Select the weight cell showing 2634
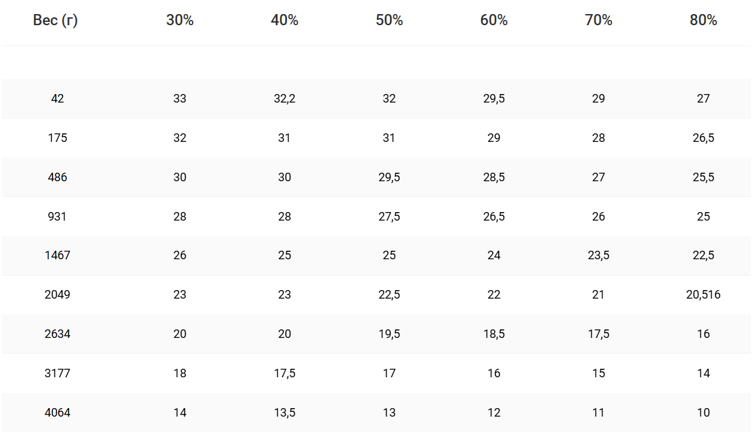The image size is (755, 438). 57,333
